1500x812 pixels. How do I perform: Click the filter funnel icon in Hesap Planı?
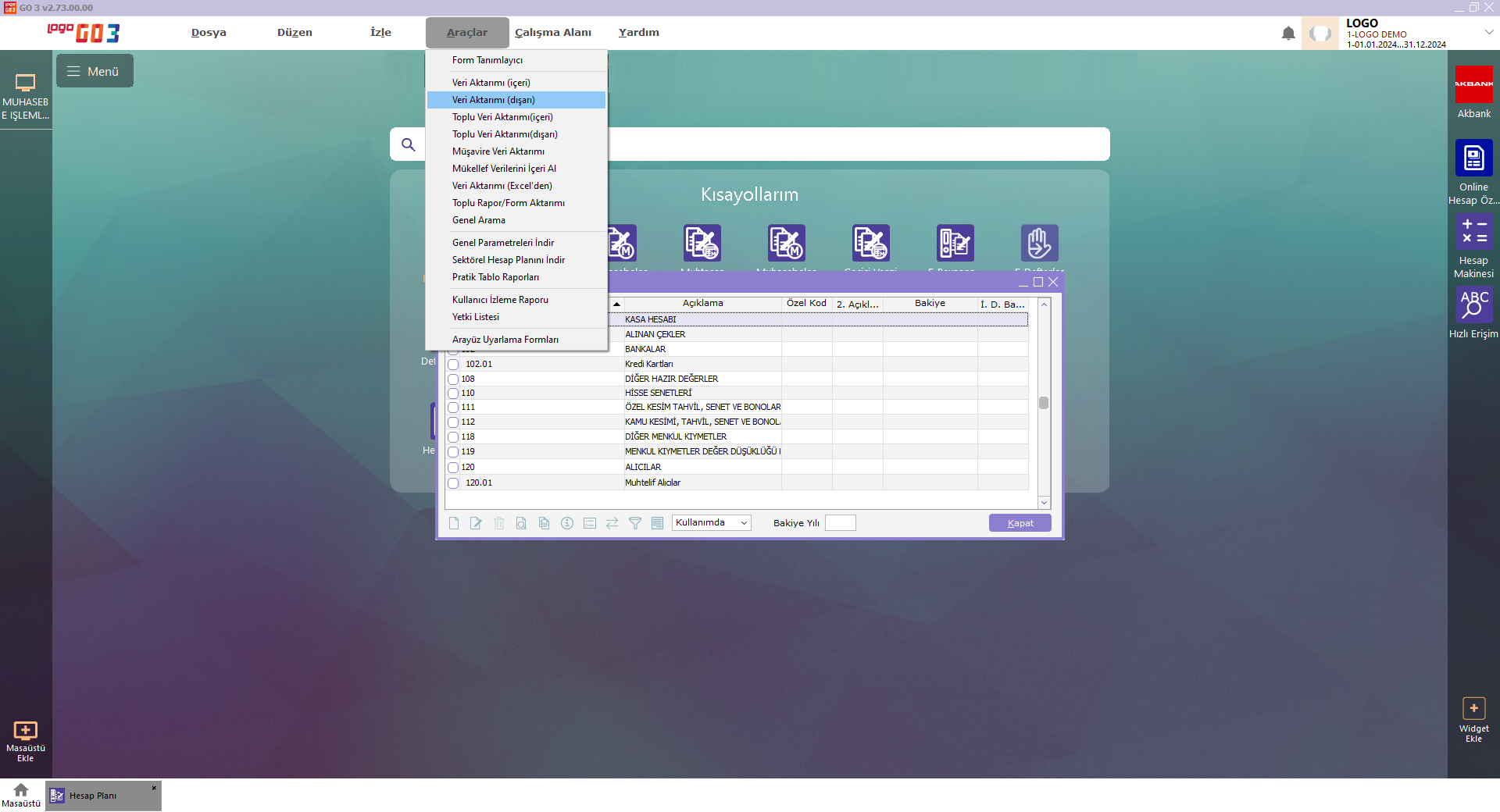635,523
